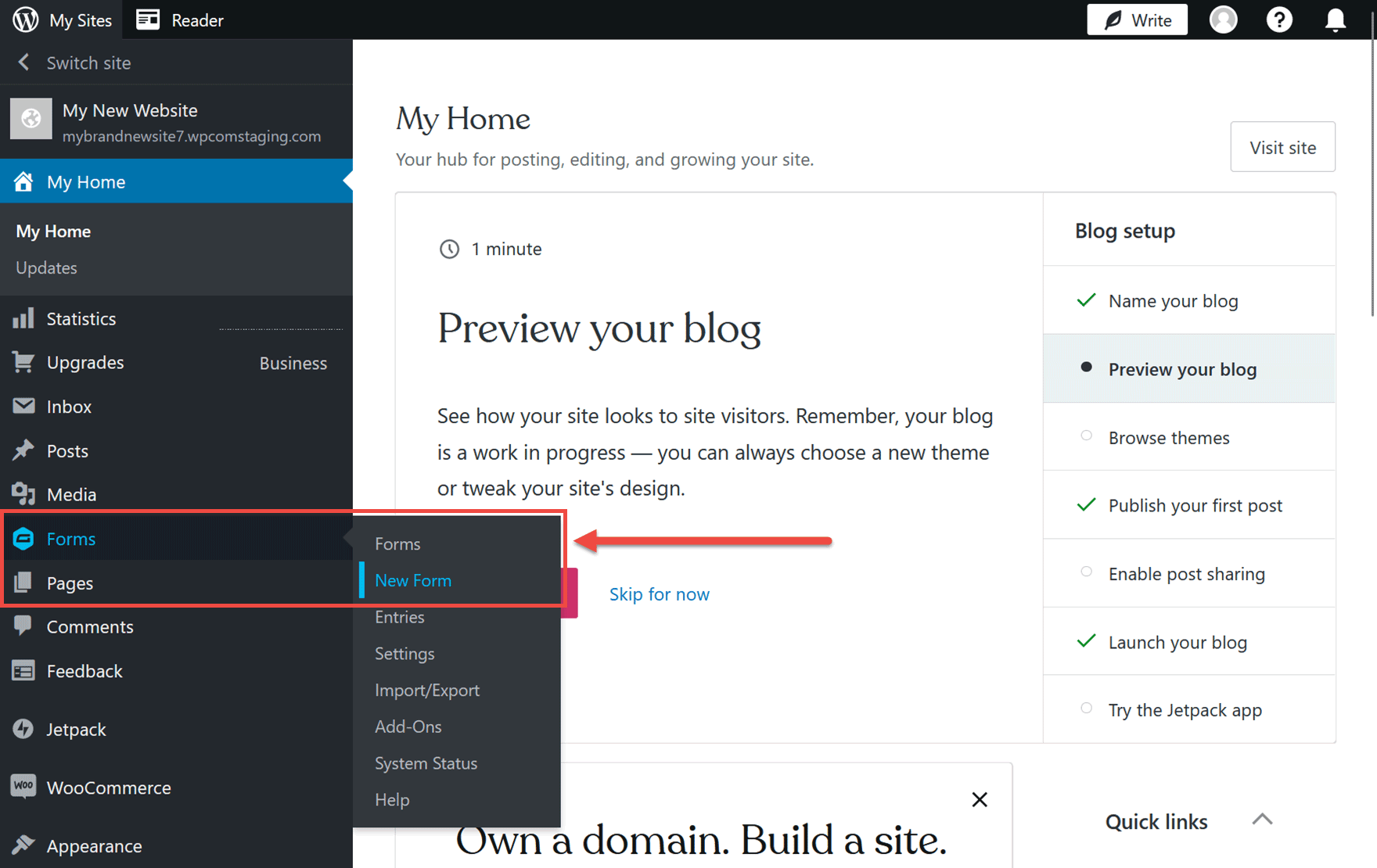Screen dimensions: 1377x868
Task: Select the Launch your blog step
Action: 1189,641
